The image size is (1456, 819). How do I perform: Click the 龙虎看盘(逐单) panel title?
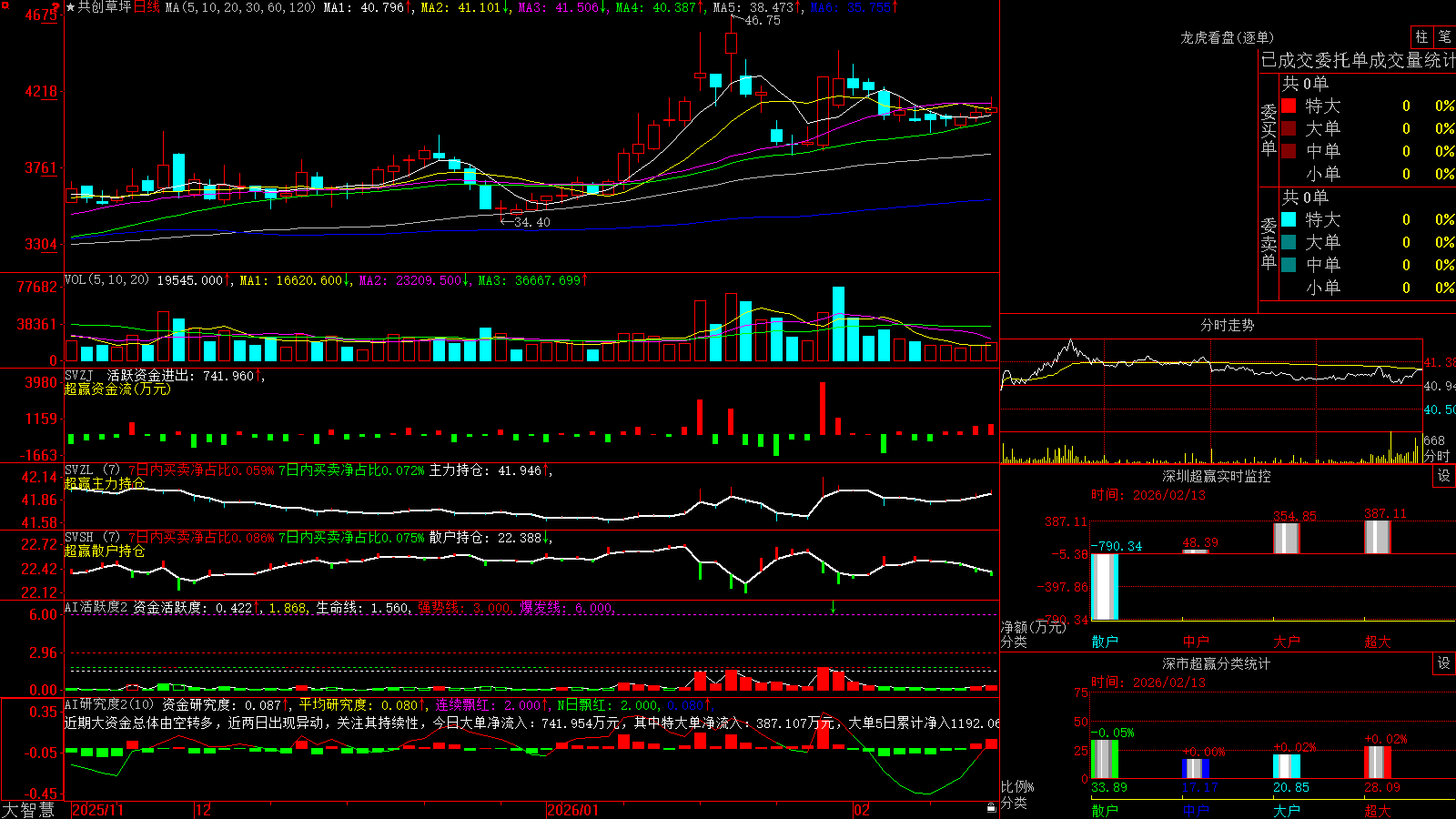click(1227, 37)
